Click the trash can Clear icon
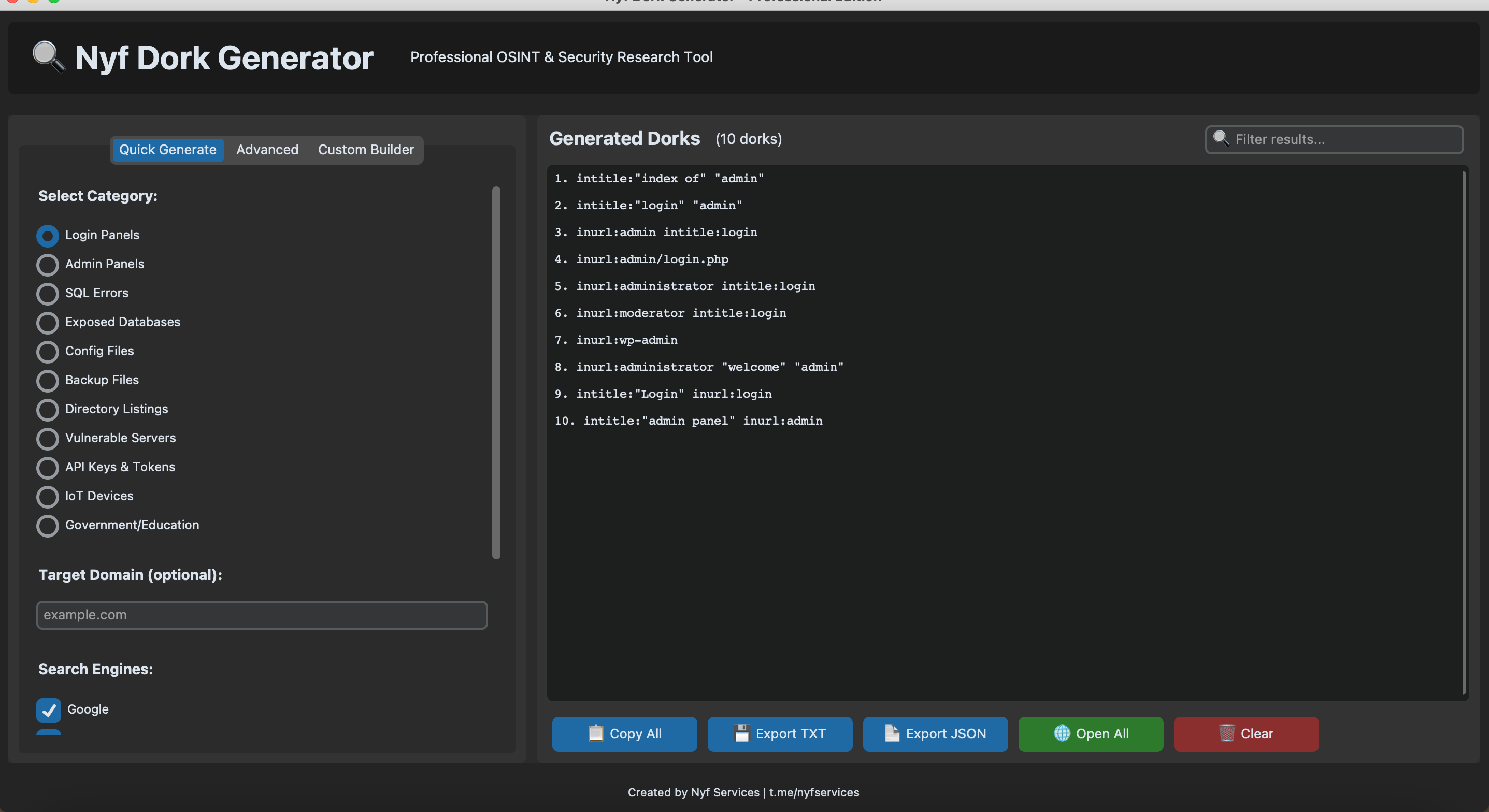 [x=1226, y=733]
